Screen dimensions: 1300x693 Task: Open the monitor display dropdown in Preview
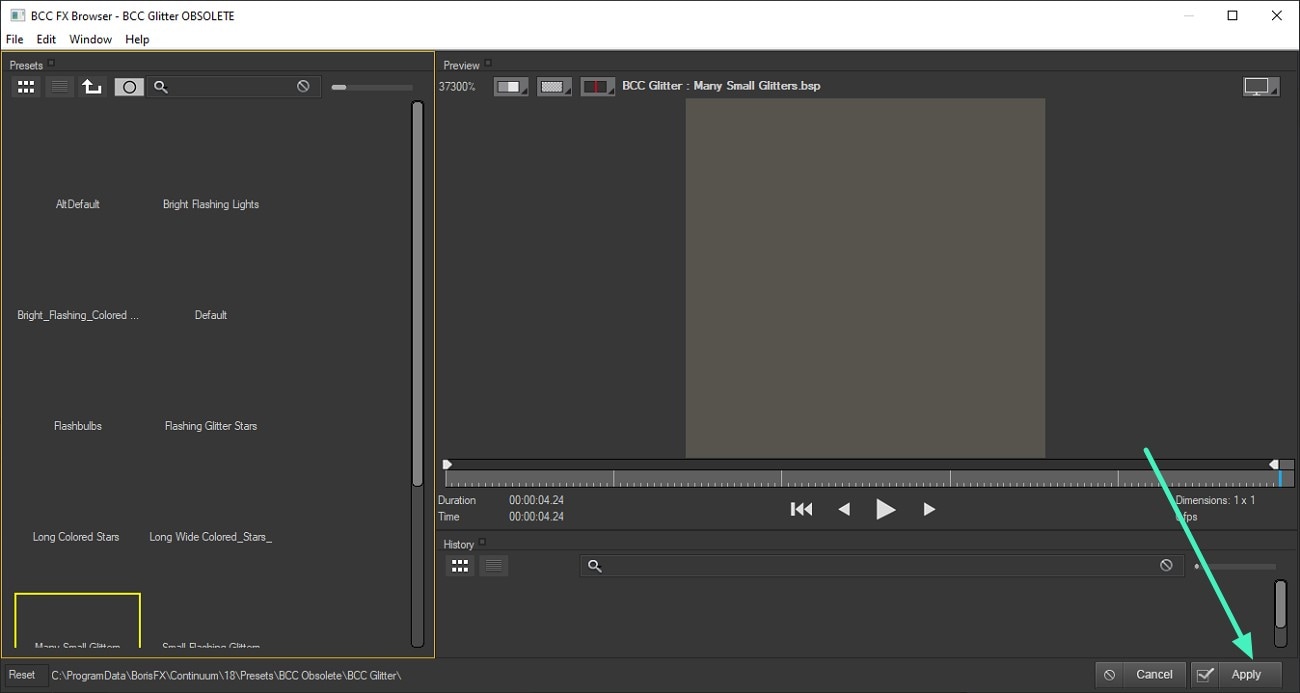[1261, 87]
